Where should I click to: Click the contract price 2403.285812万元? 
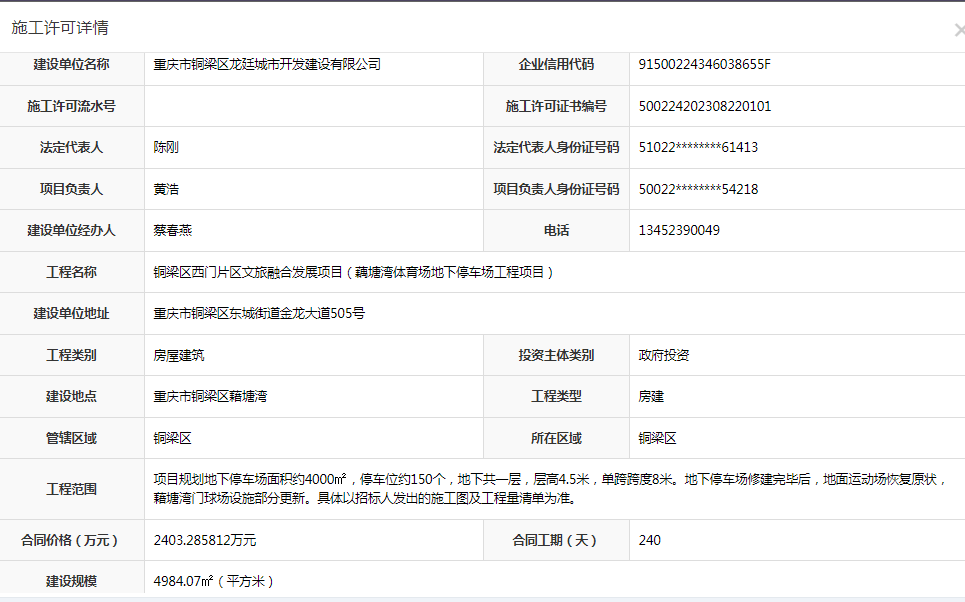click(x=205, y=540)
